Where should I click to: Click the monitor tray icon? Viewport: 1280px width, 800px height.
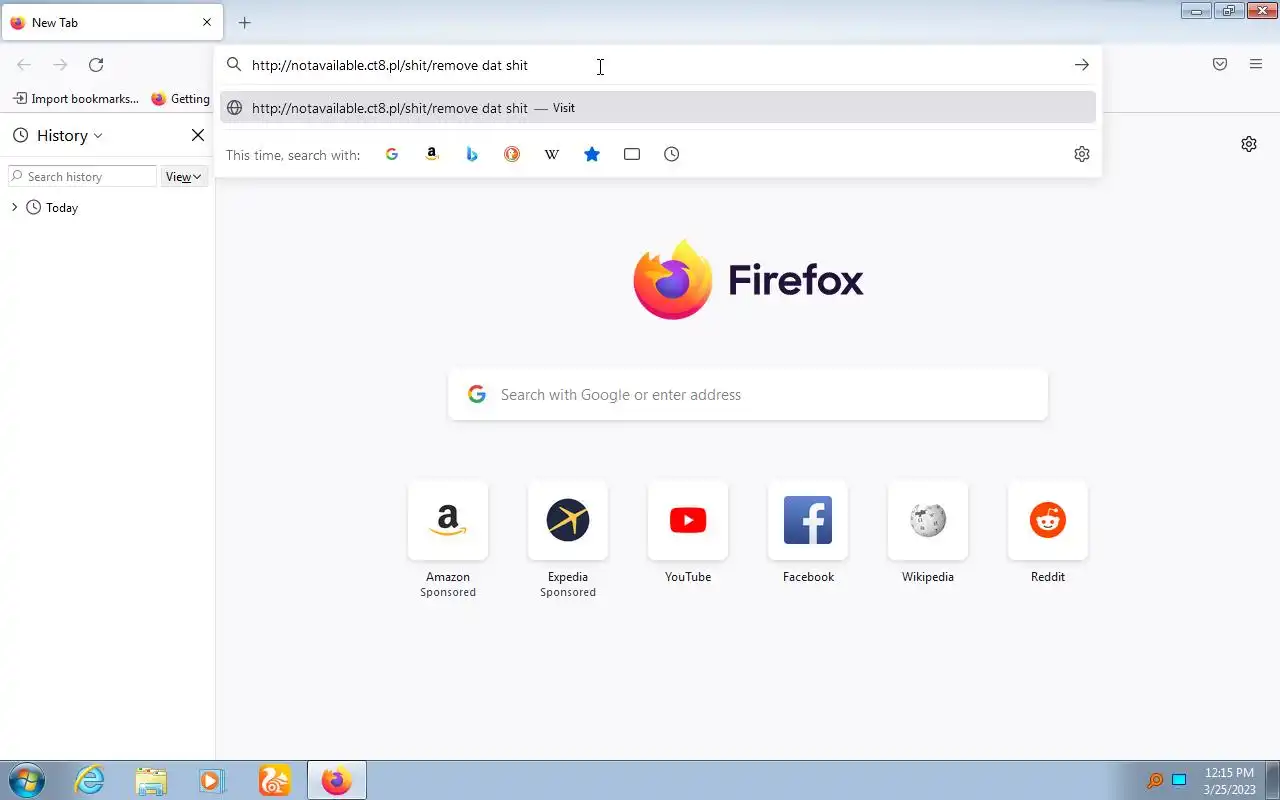point(1179,780)
